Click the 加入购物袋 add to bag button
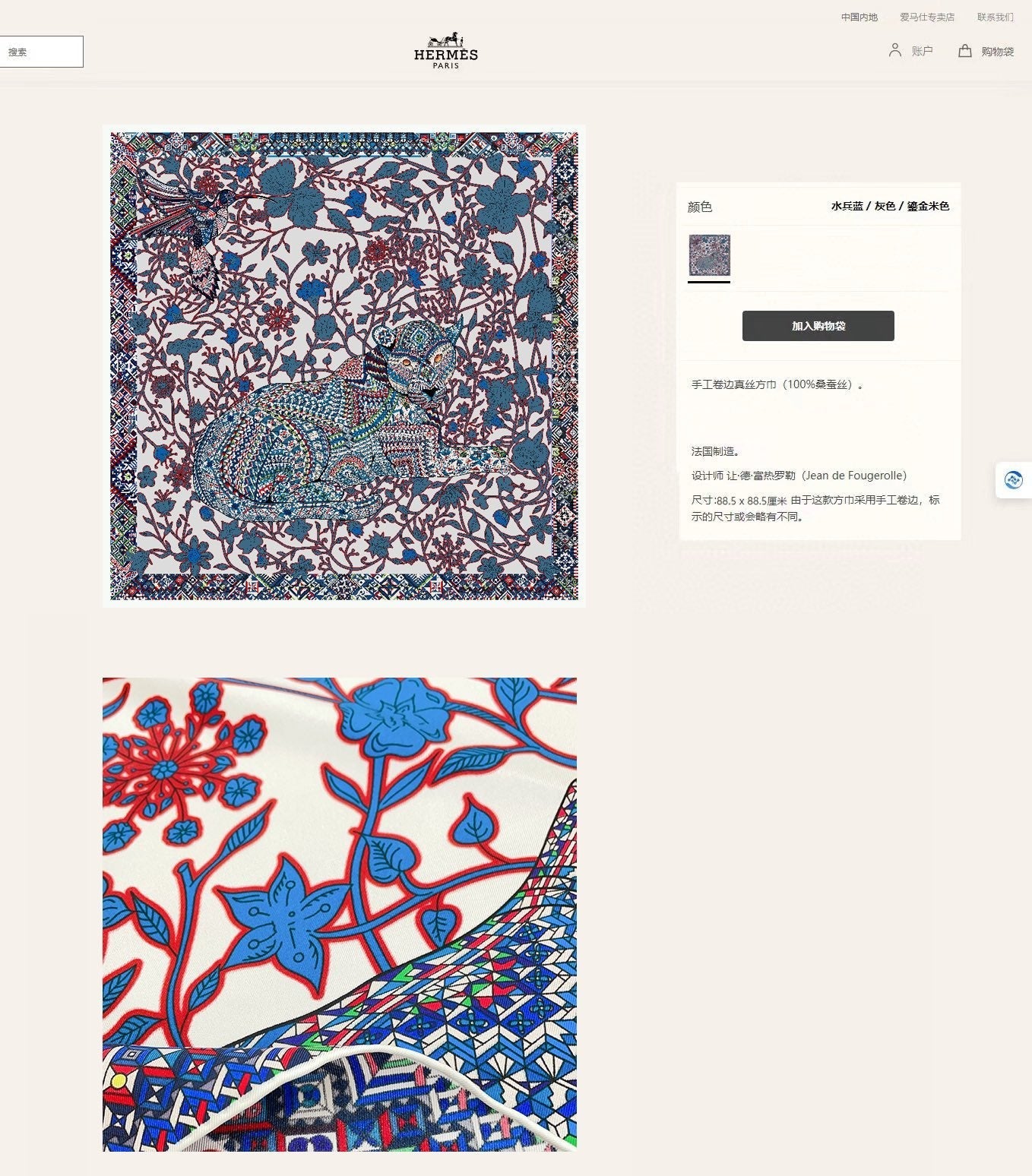 tap(818, 326)
